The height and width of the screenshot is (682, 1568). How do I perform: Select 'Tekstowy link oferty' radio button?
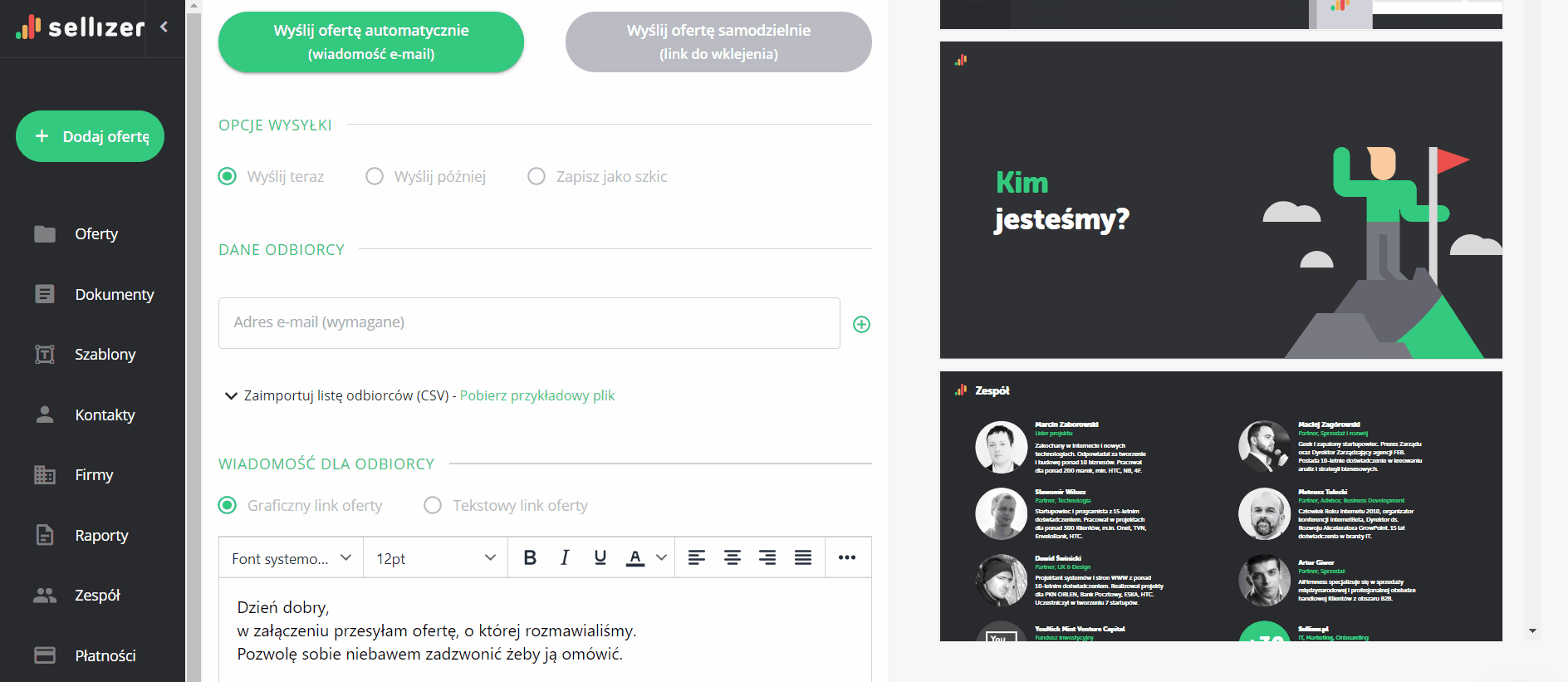click(433, 505)
